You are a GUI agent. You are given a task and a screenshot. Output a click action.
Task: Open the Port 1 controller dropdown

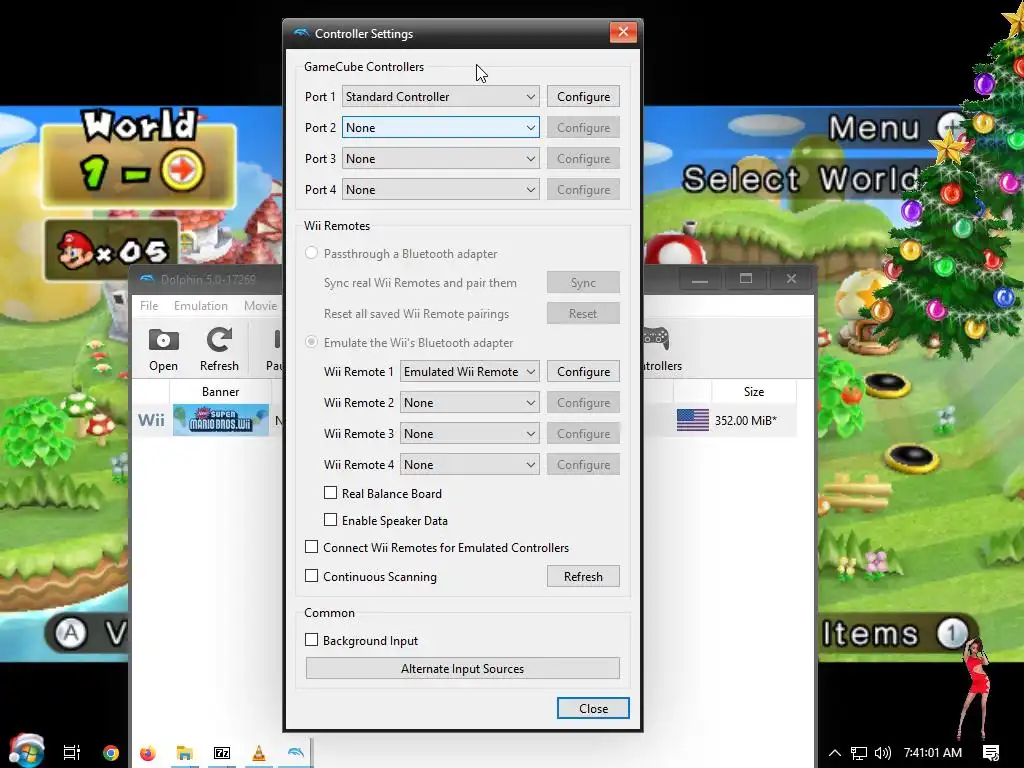pos(441,97)
